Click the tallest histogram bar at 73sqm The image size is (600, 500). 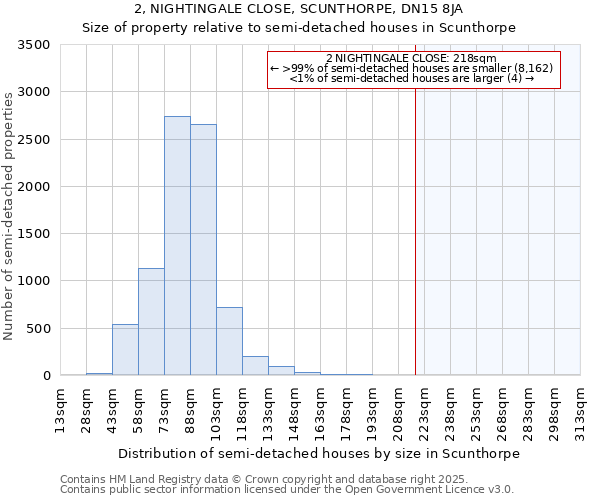pyautogui.click(x=177, y=246)
